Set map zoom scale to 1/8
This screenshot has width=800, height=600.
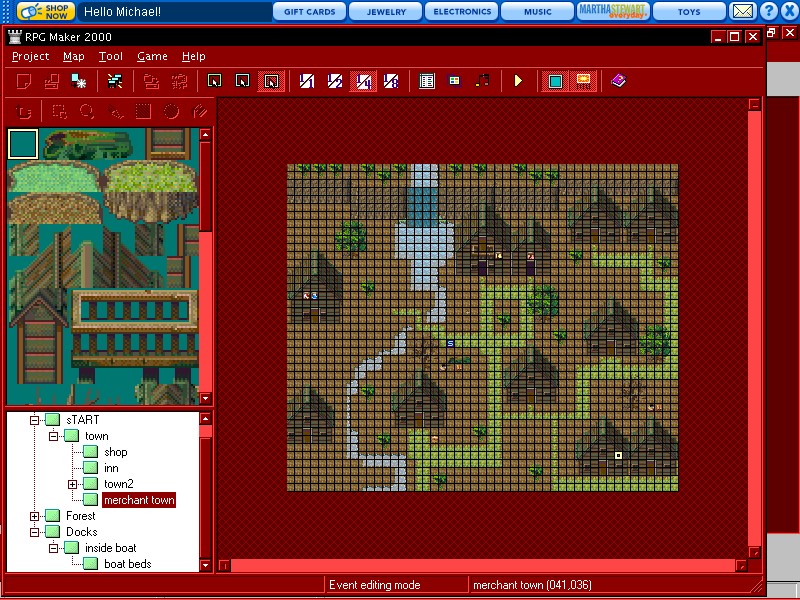pos(391,81)
